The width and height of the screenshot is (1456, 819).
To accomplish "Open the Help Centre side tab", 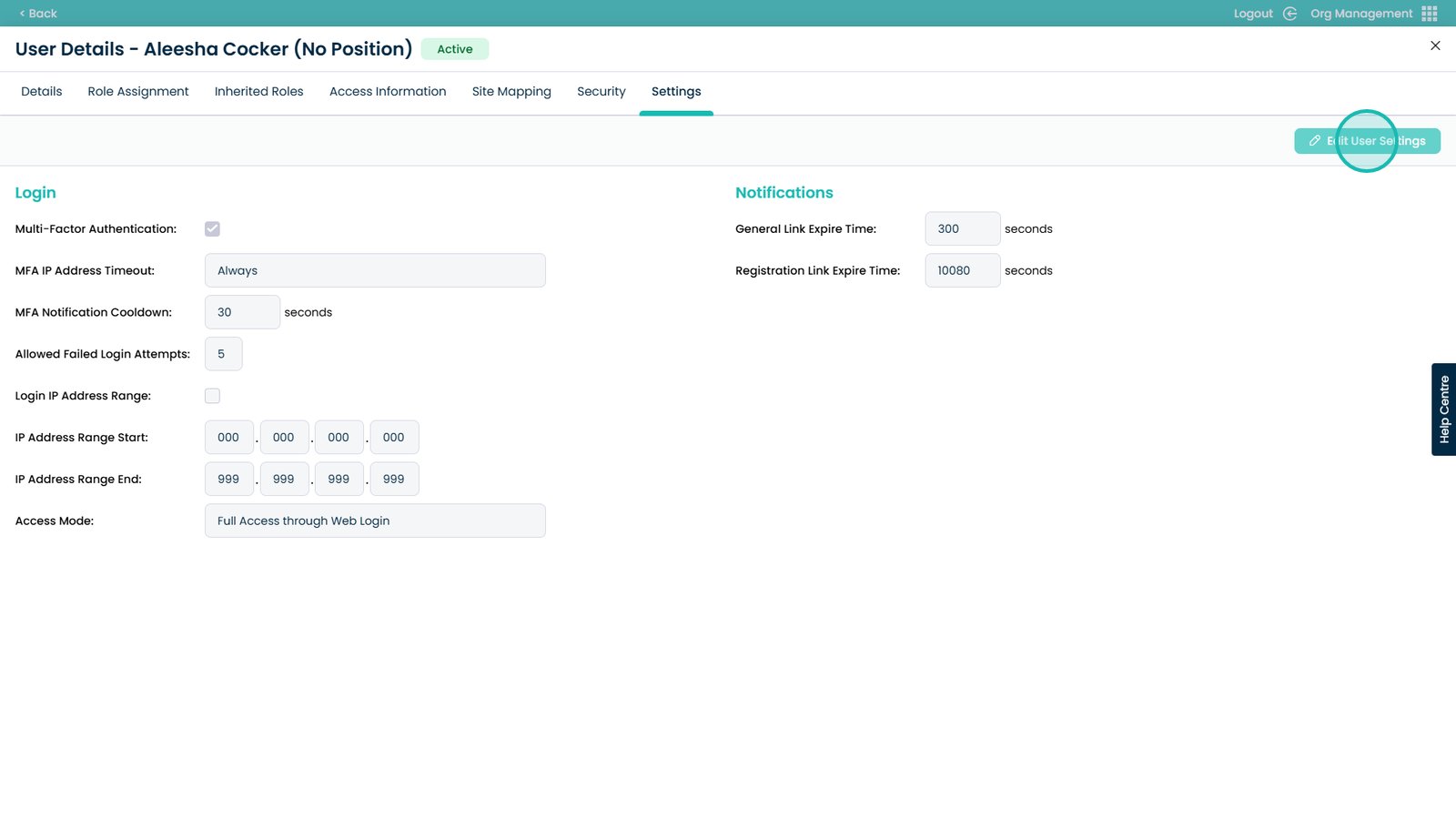I will click(1443, 409).
